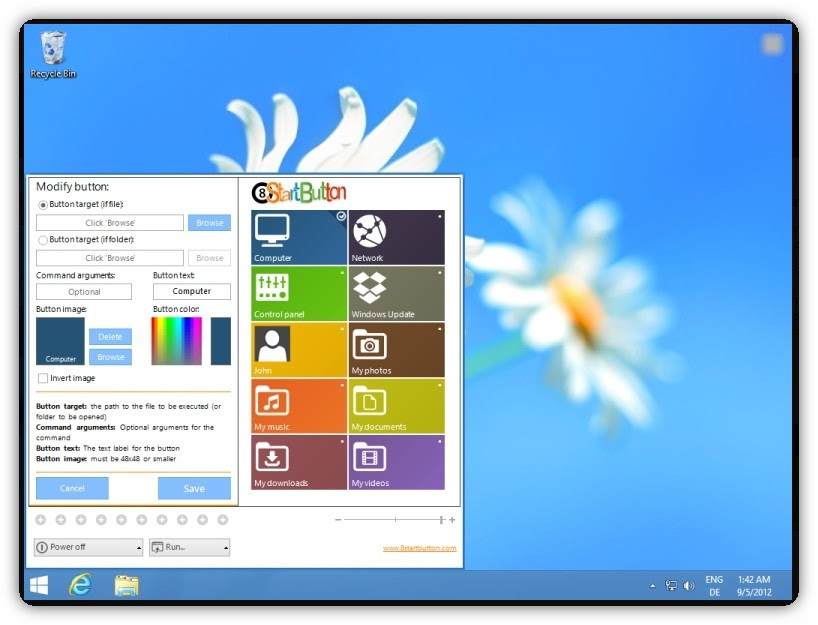818x625 pixels.
Task: Open the Windows Update tile
Action: coord(396,294)
